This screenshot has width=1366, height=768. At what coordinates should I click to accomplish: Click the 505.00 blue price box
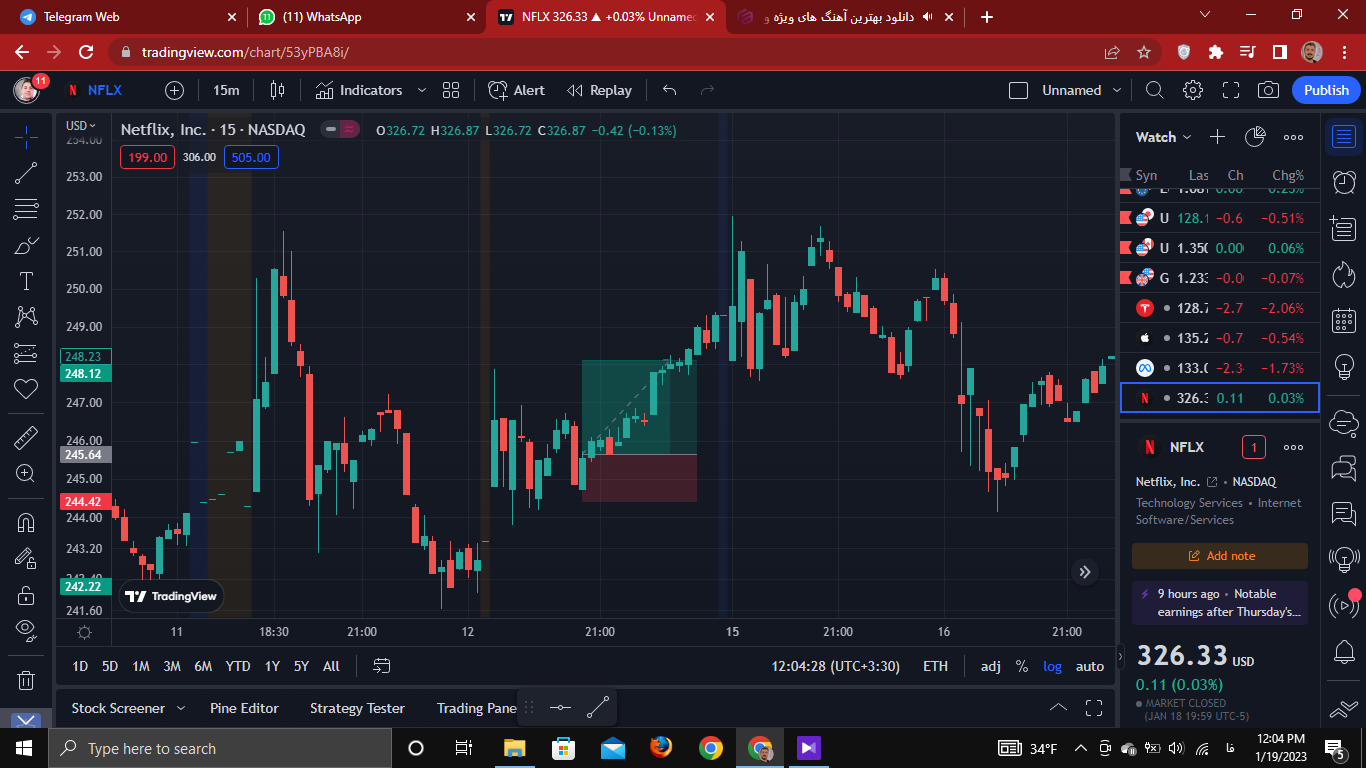click(x=251, y=157)
